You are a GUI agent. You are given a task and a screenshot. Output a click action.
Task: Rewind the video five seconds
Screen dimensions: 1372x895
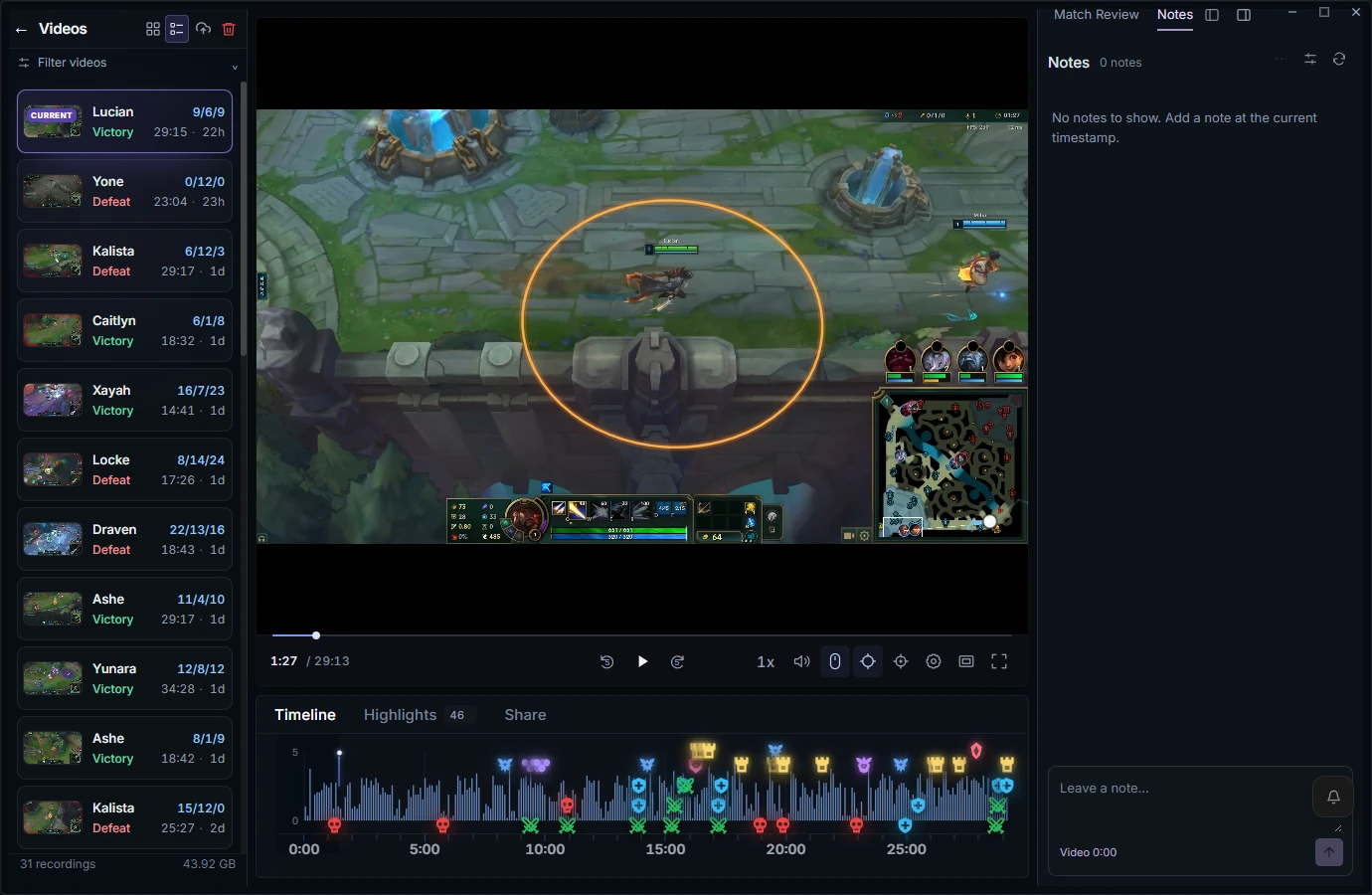click(x=606, y=661)
